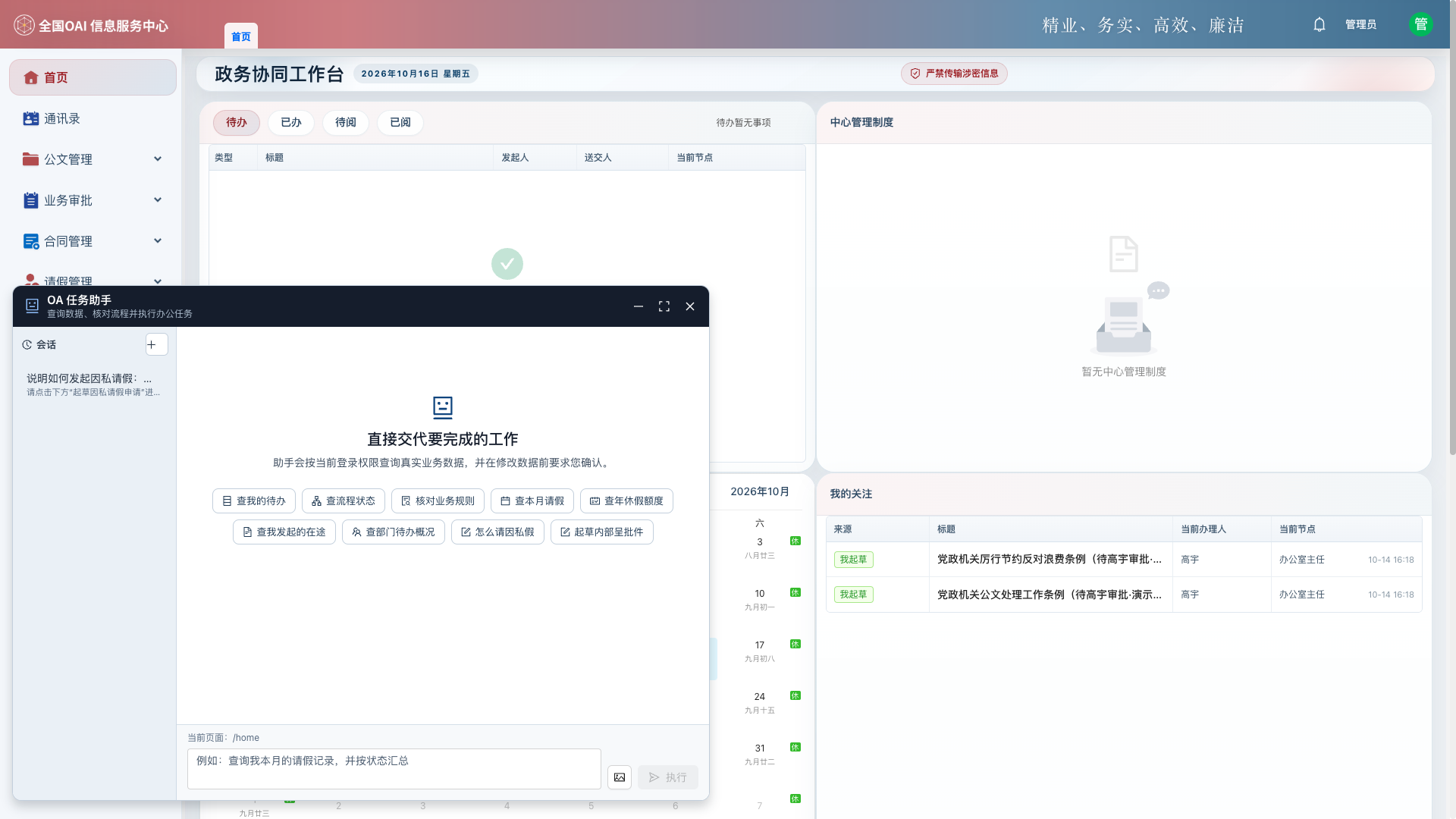Select the 首页 top page tab

241,36
